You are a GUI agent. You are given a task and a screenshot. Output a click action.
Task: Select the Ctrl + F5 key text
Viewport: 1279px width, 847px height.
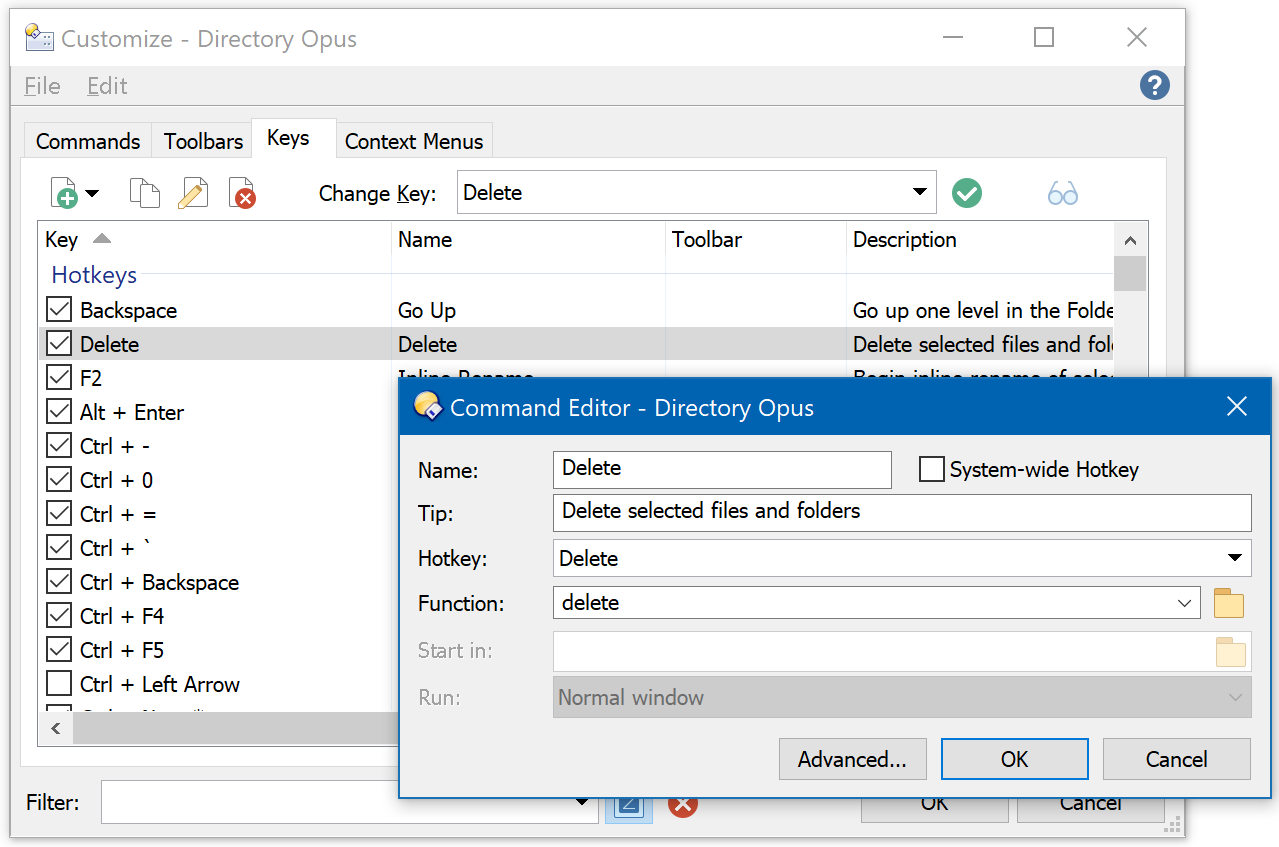[x=122, y=650]
